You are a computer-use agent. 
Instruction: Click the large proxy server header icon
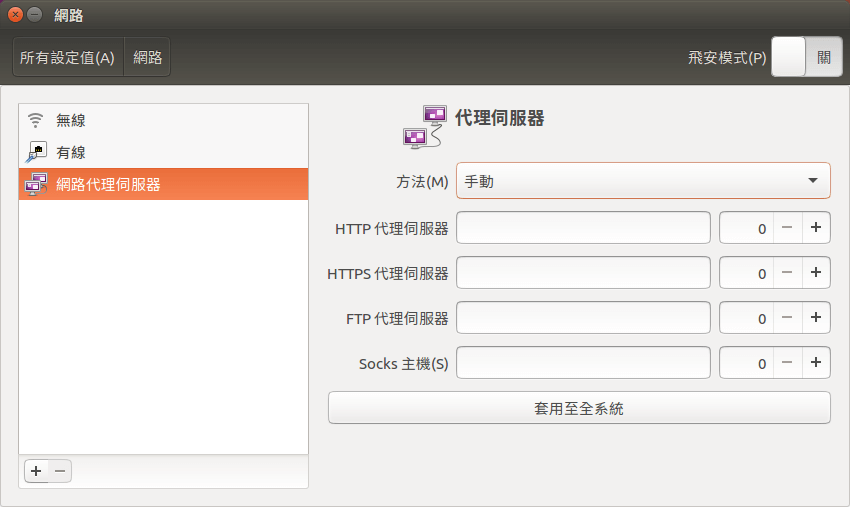[x=424, y=127]
